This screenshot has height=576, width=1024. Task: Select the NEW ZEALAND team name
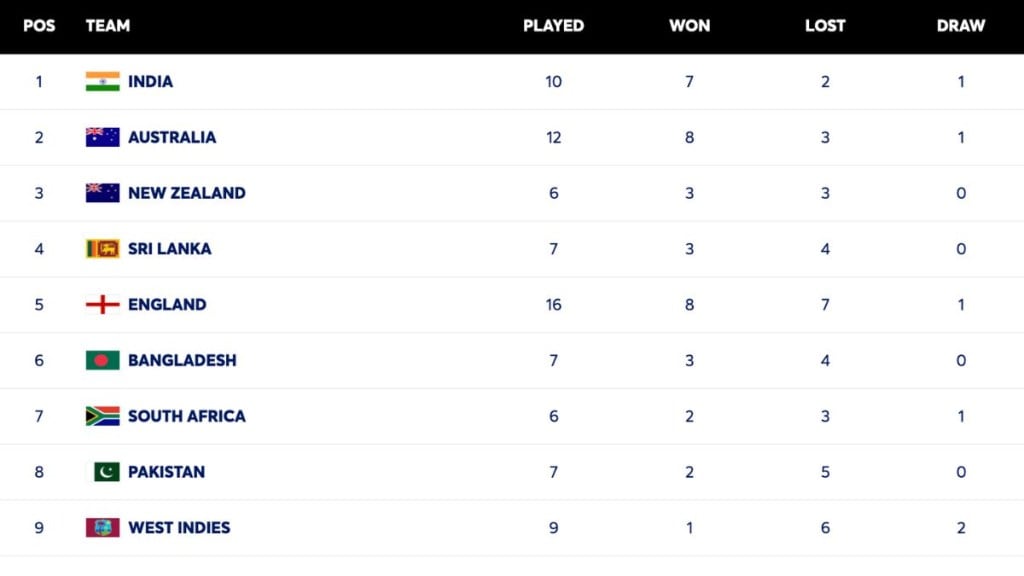(x=186, y=193)
